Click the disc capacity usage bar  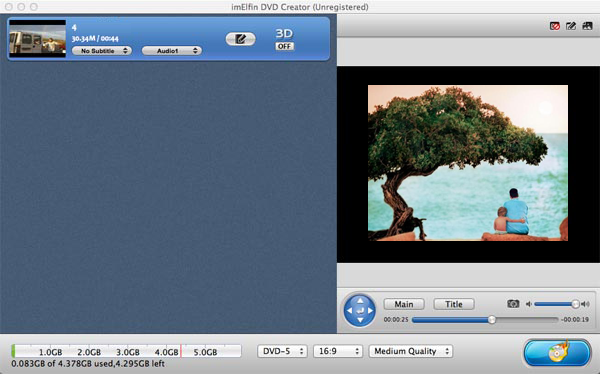pos(126,351)
